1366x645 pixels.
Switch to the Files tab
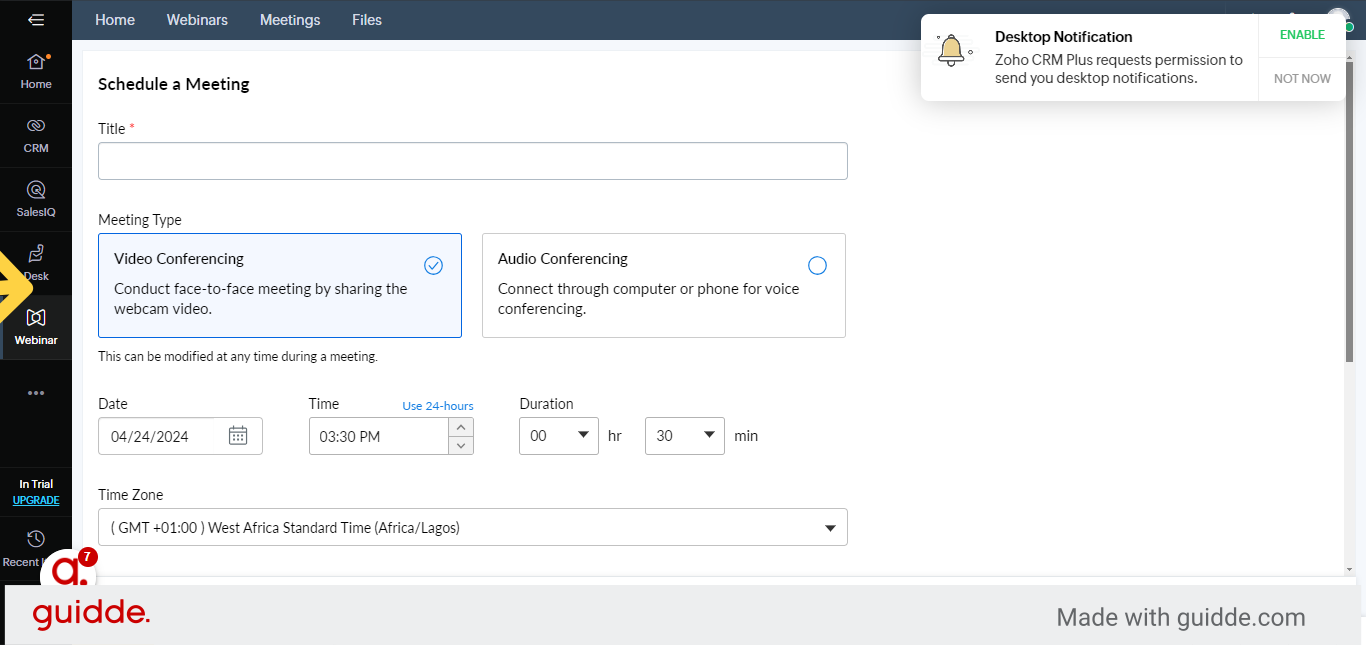coord(367,20)
